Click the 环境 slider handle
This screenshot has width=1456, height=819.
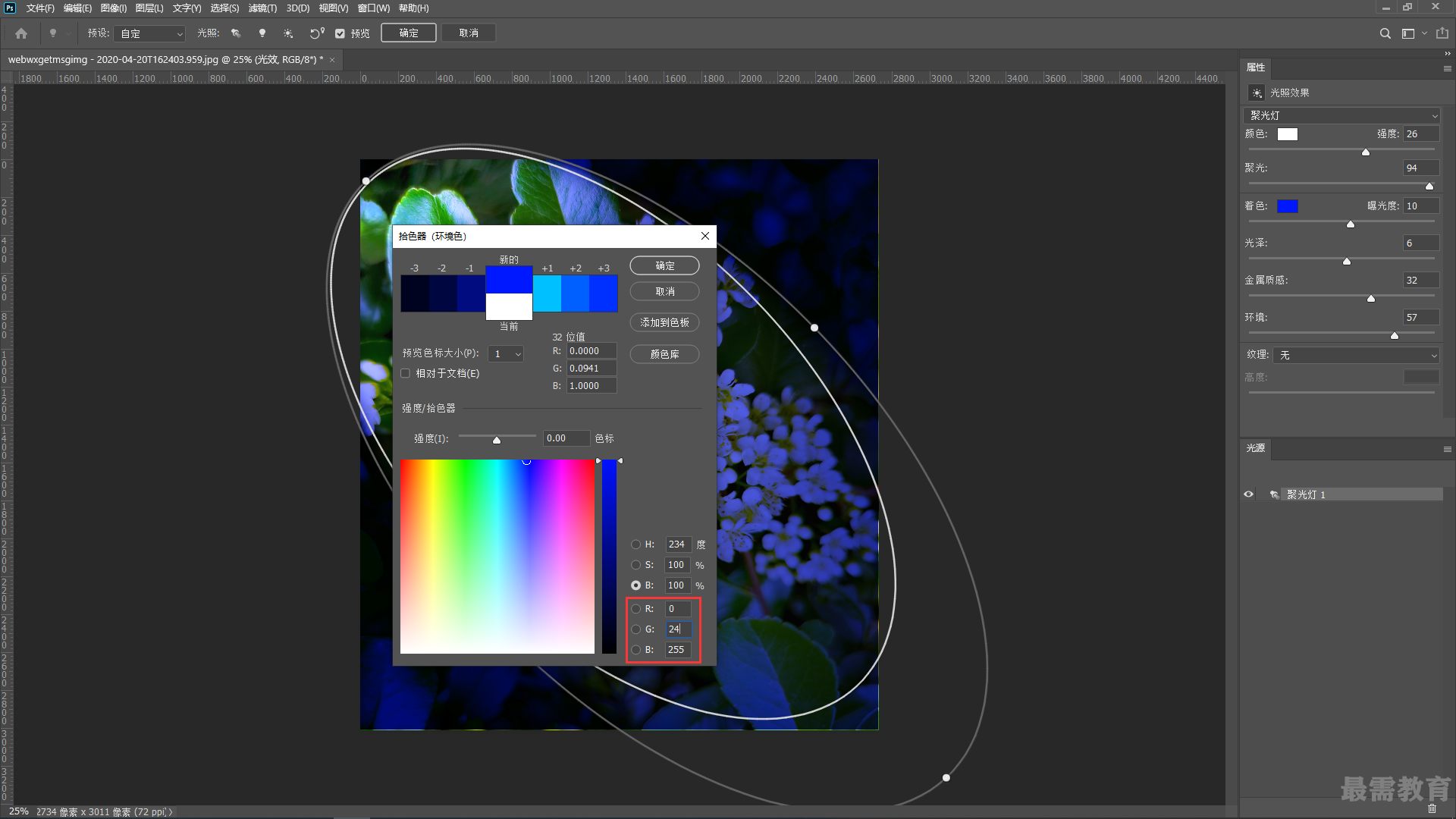pyautogui.click(x=1395, y=336)
